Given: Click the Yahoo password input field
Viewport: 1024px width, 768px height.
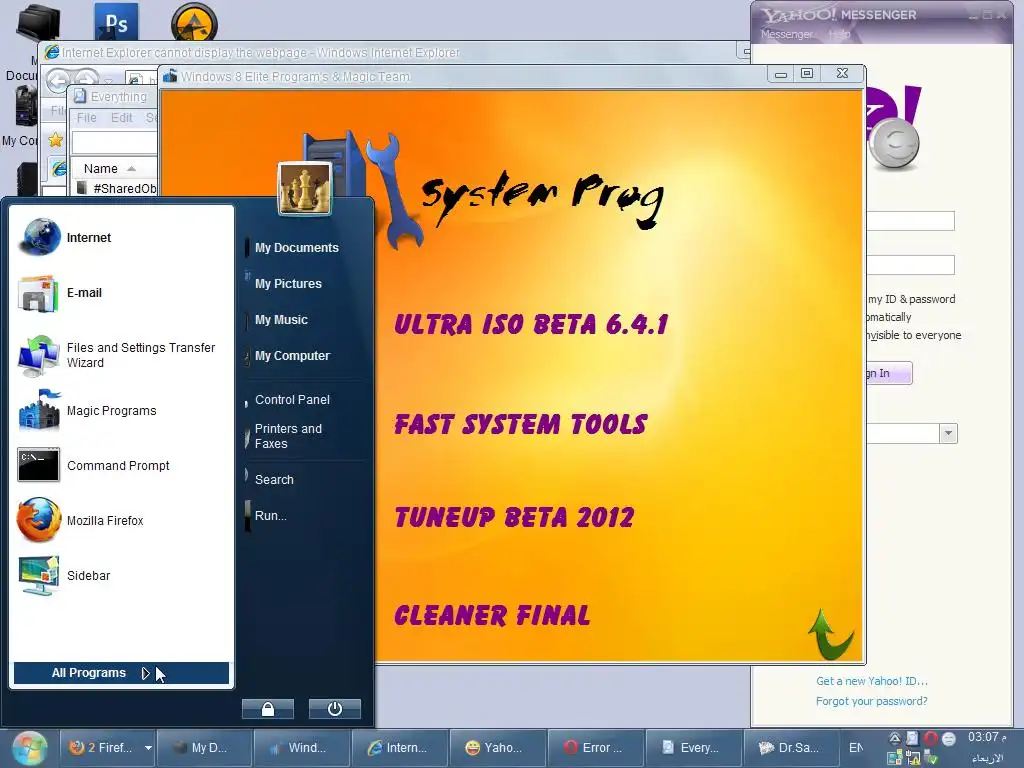Looking at the screenshot, I should tap(910, 264).
